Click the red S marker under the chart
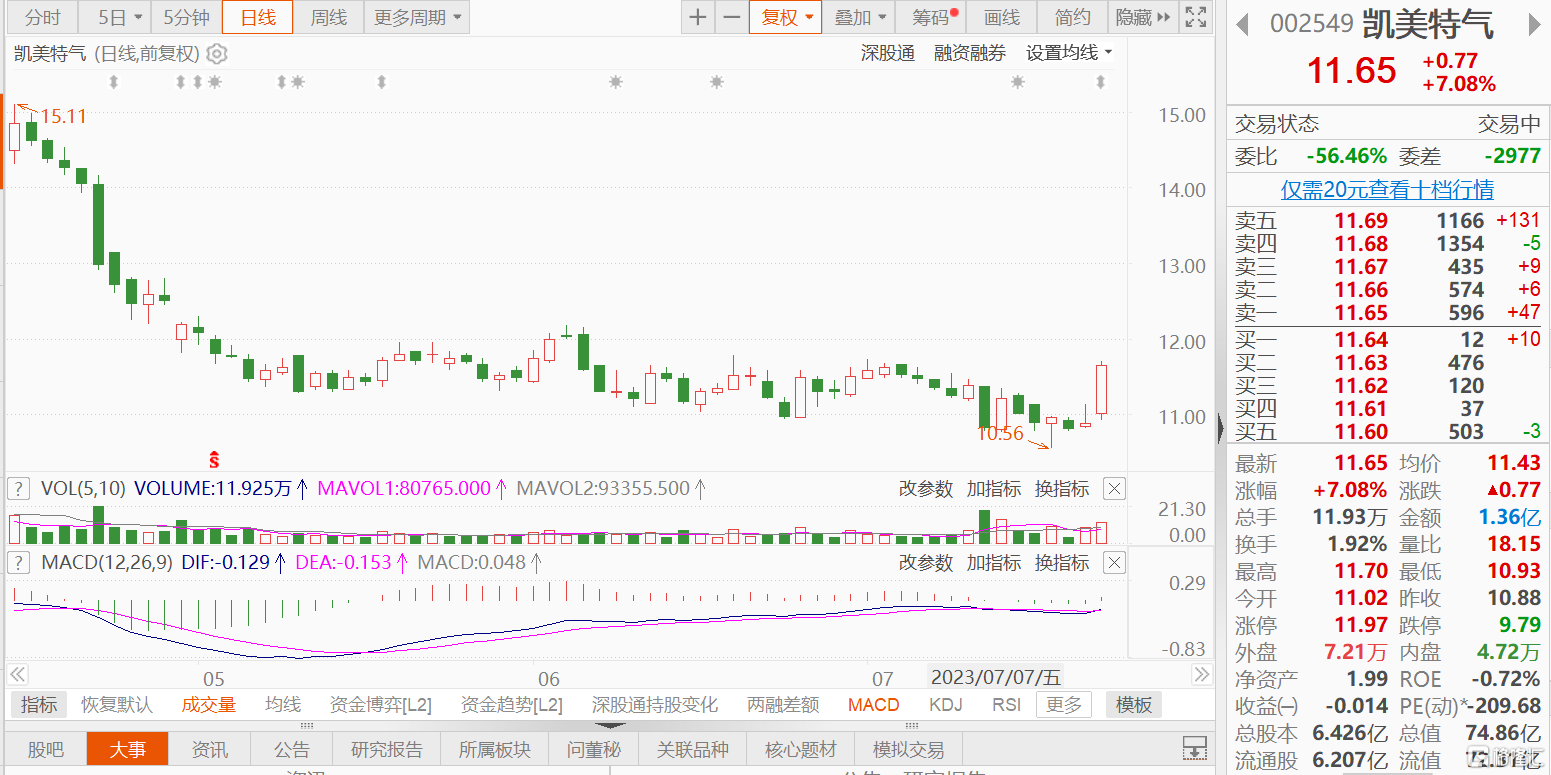The width and height of the screenshot is (1551, 775). pos(213,460)
